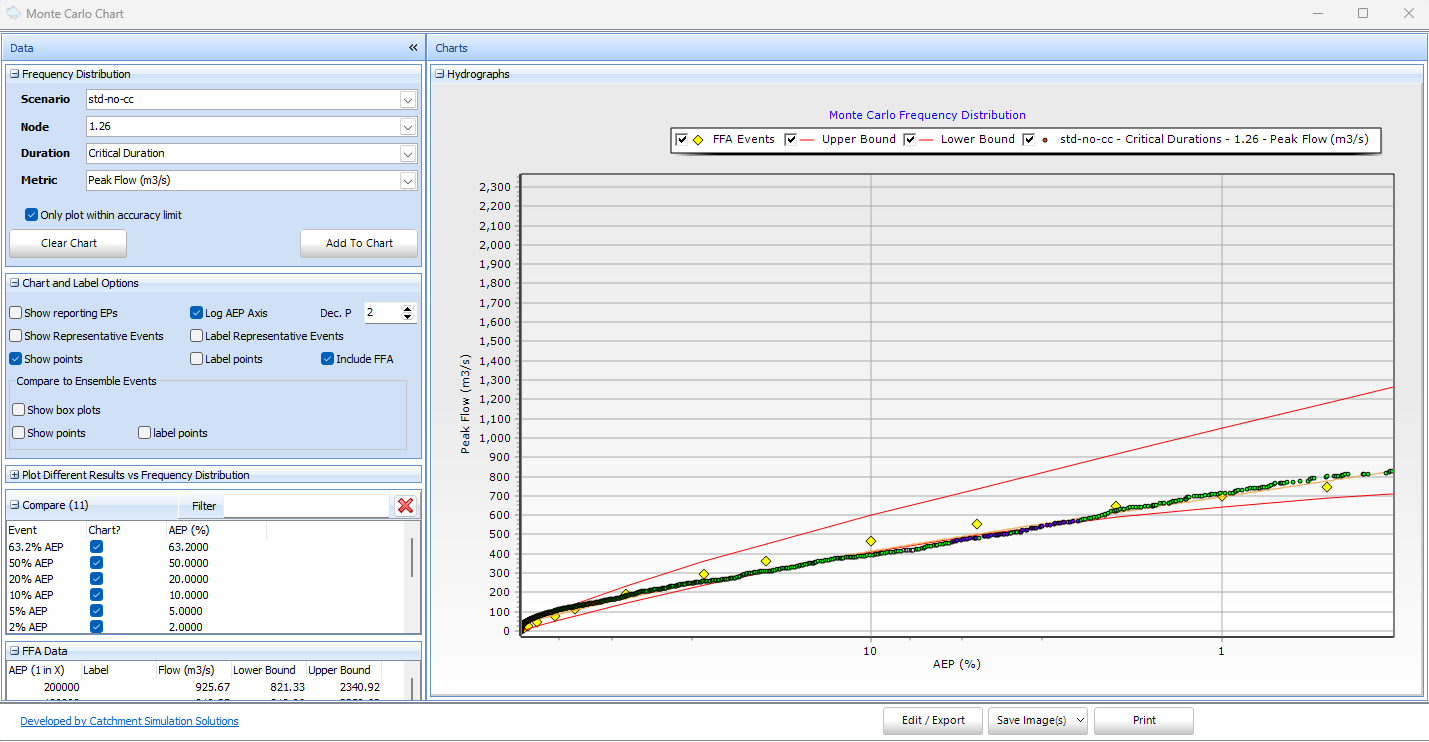The width and height of the screenshot is (1429, 742).
Task: Expand Plot Different Results vs Frequency Distribution
Action: click(14, 475)
